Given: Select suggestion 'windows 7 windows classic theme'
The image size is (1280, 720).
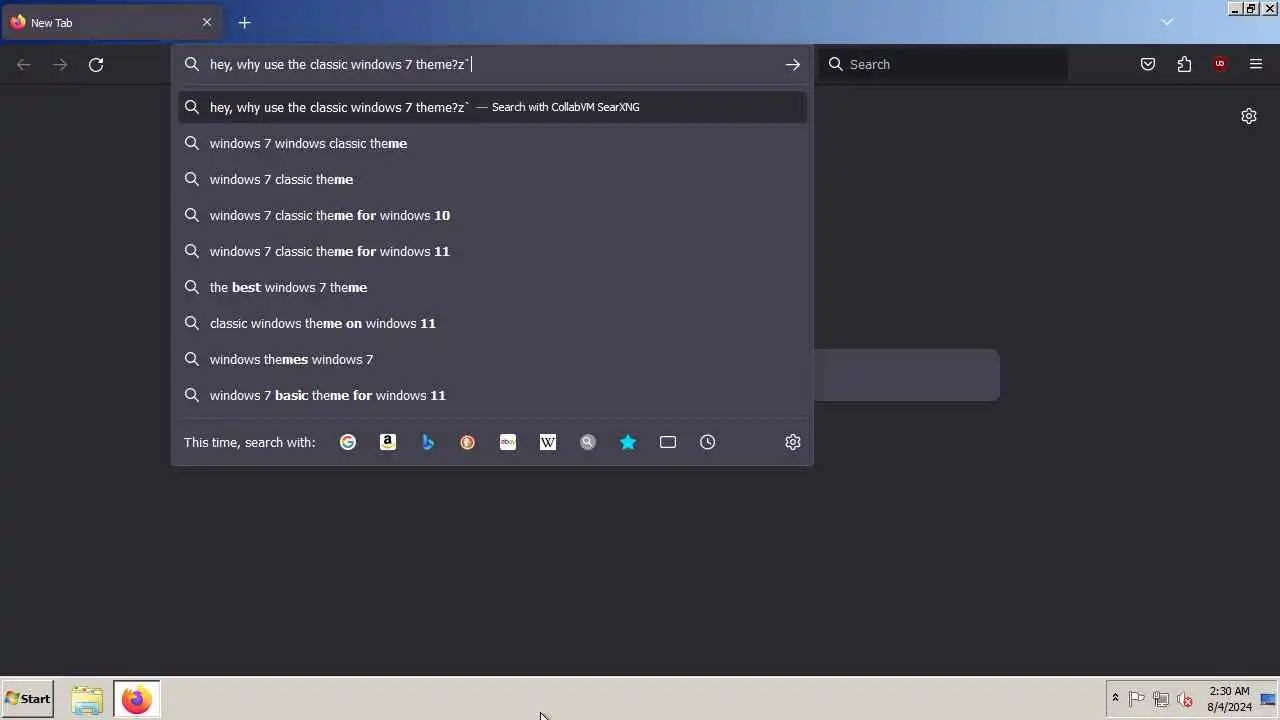Looking at the screenshot, I should [492, 143].
